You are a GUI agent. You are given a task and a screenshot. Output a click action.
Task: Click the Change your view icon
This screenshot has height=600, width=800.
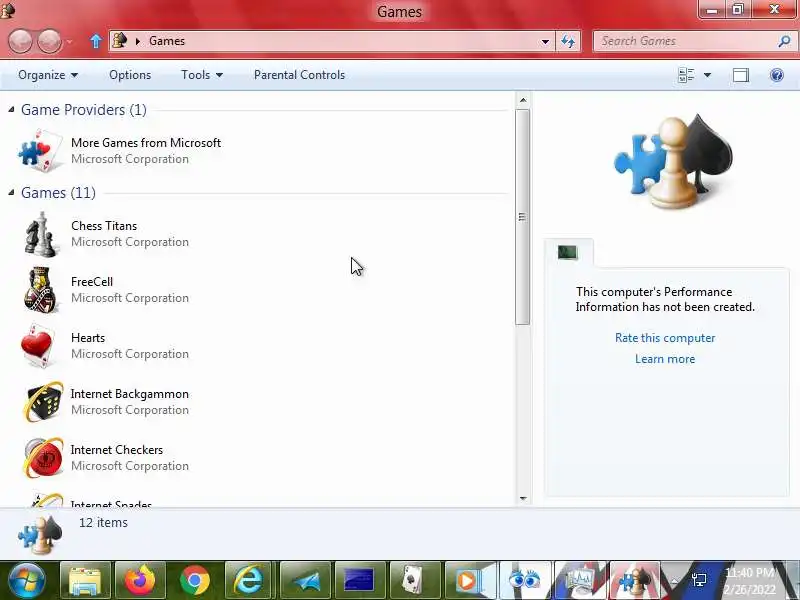pyautogui.click(x=686, y=75)
